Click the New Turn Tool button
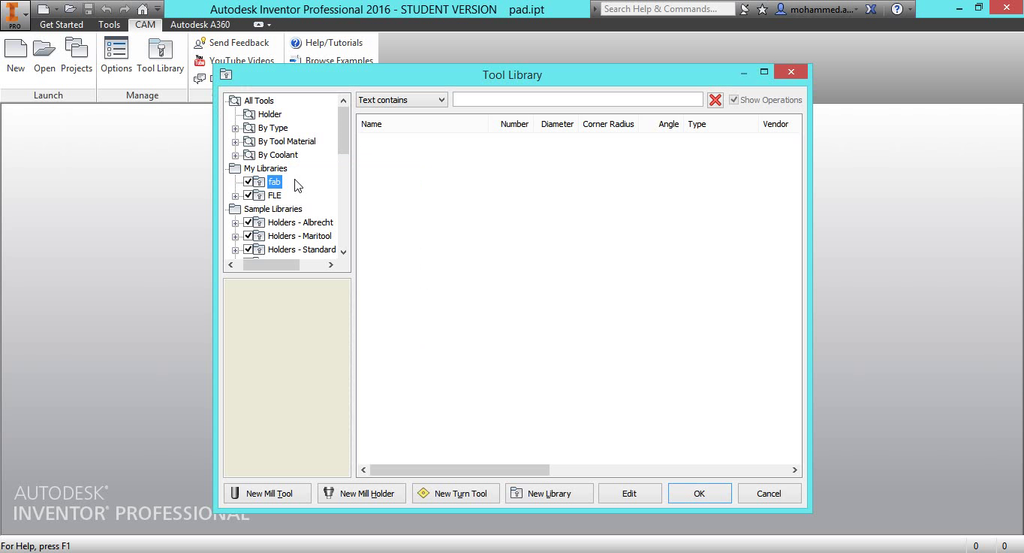Screen dimensions: 1024x553 click(455, 494)
